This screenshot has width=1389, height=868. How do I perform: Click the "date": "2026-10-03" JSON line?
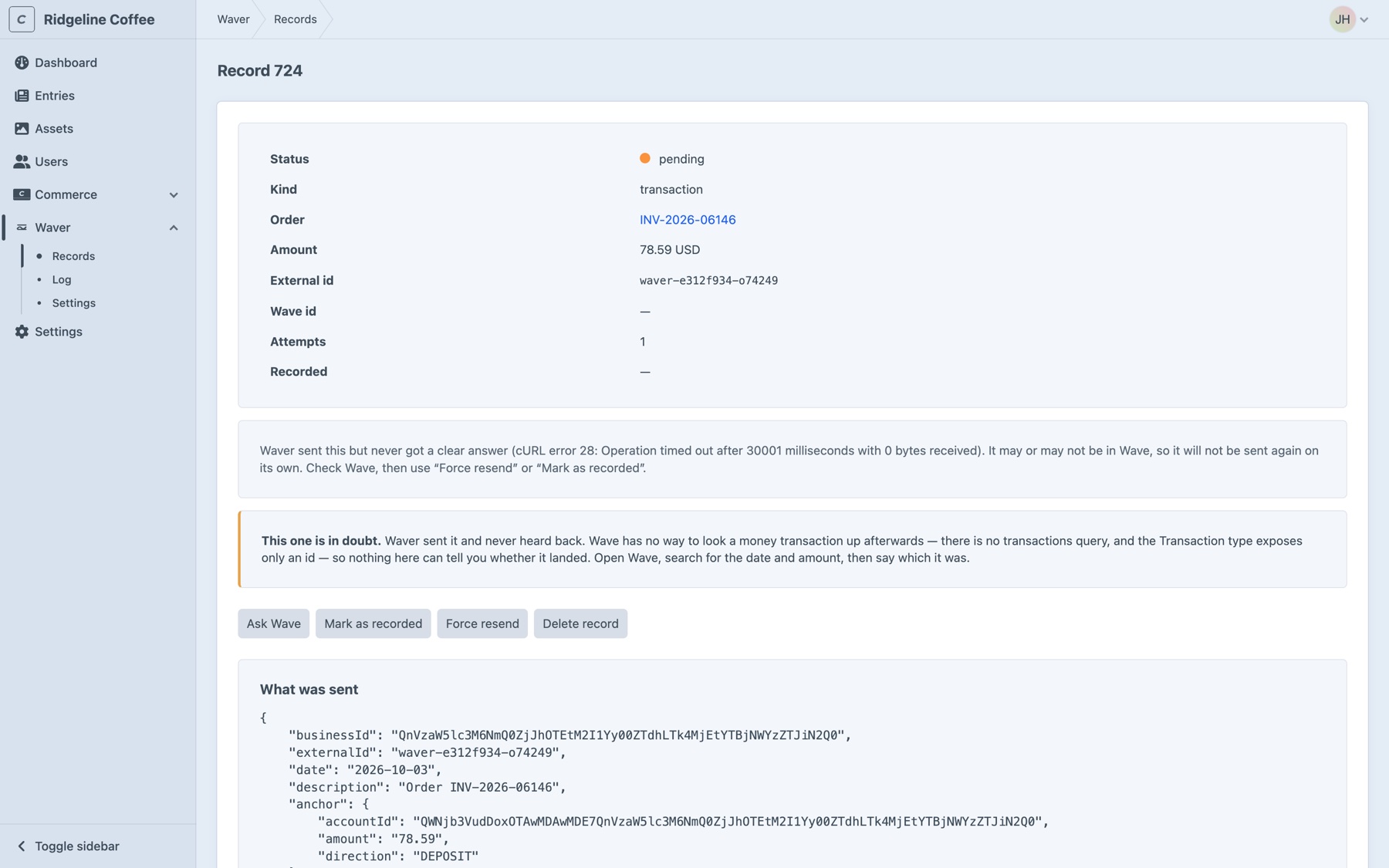click(x=365, y=770)
